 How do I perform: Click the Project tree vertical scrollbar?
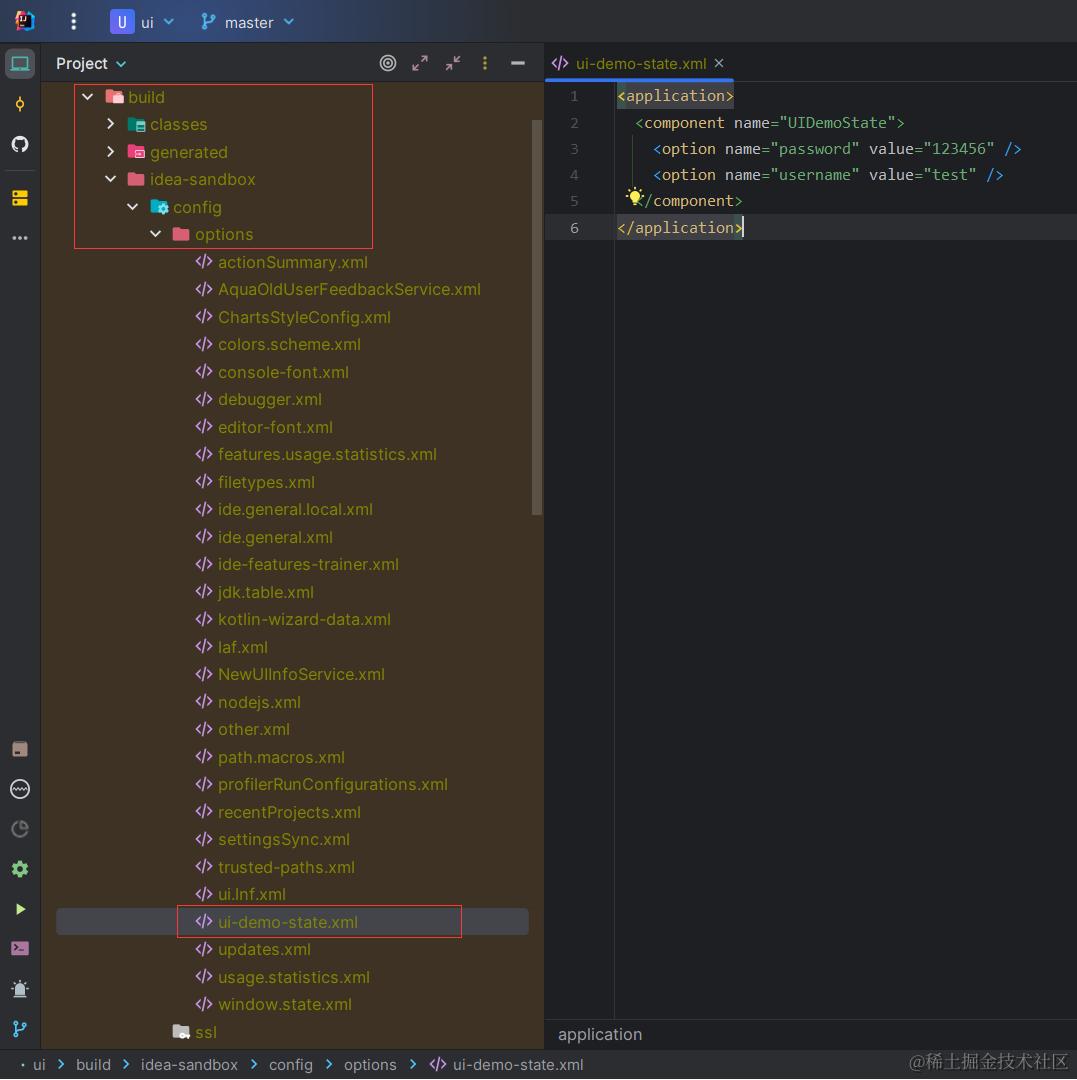(537, 318)
